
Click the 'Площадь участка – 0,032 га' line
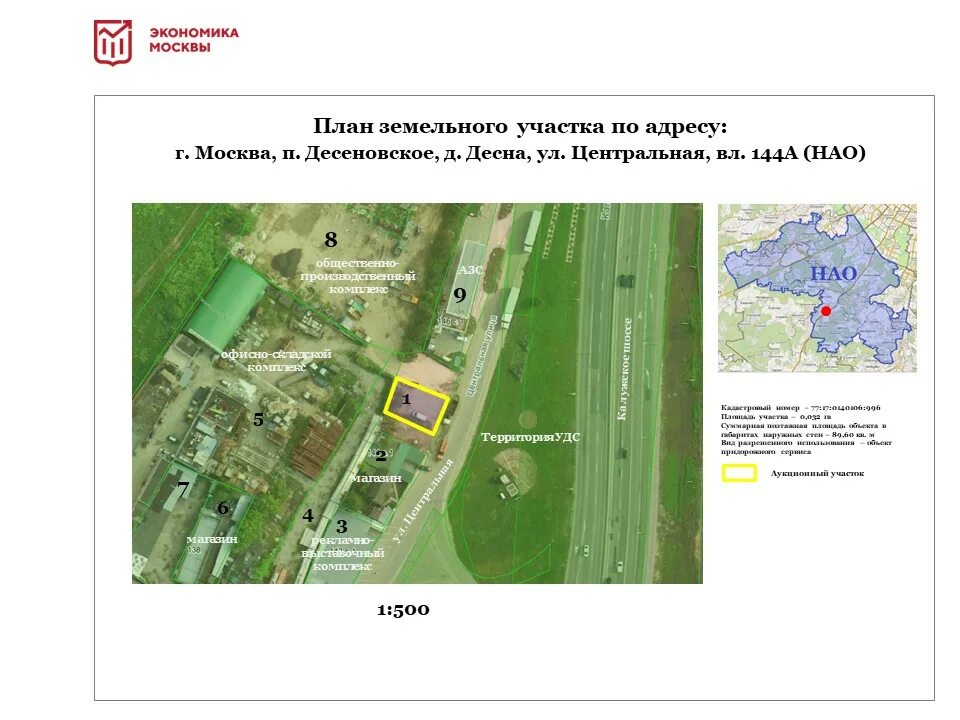[x=776, y=416]
